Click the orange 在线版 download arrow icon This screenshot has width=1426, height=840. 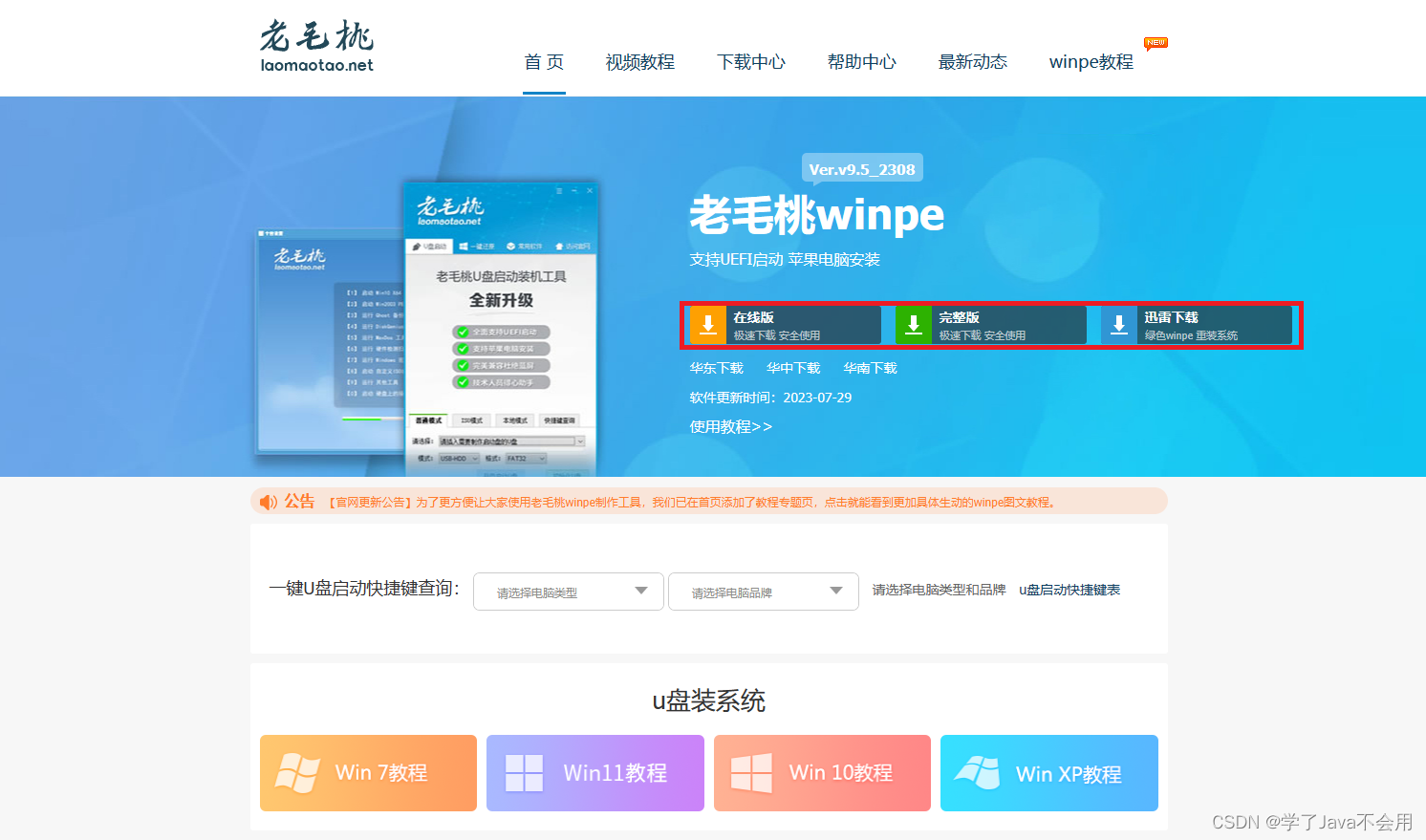point(708,325)
